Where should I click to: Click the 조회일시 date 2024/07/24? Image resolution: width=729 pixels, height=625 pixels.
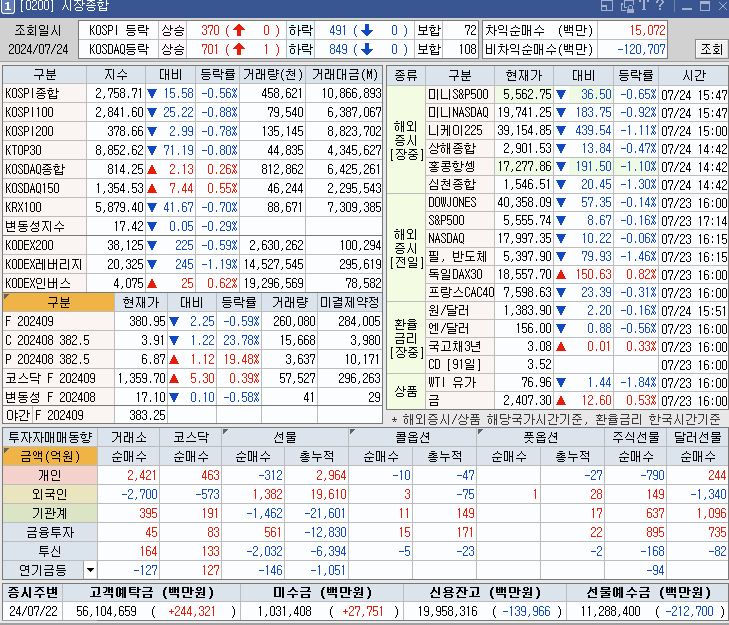click(x=38, y=49)
